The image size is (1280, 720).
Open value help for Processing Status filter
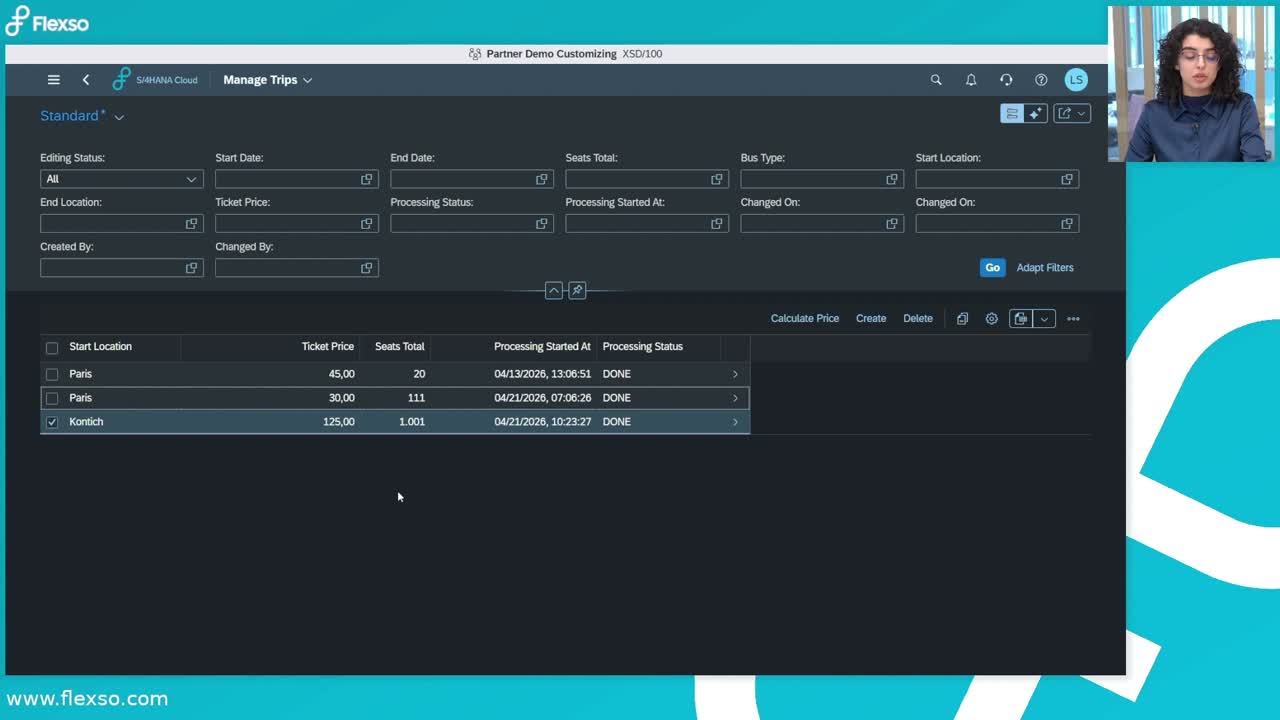coord(542,224)
